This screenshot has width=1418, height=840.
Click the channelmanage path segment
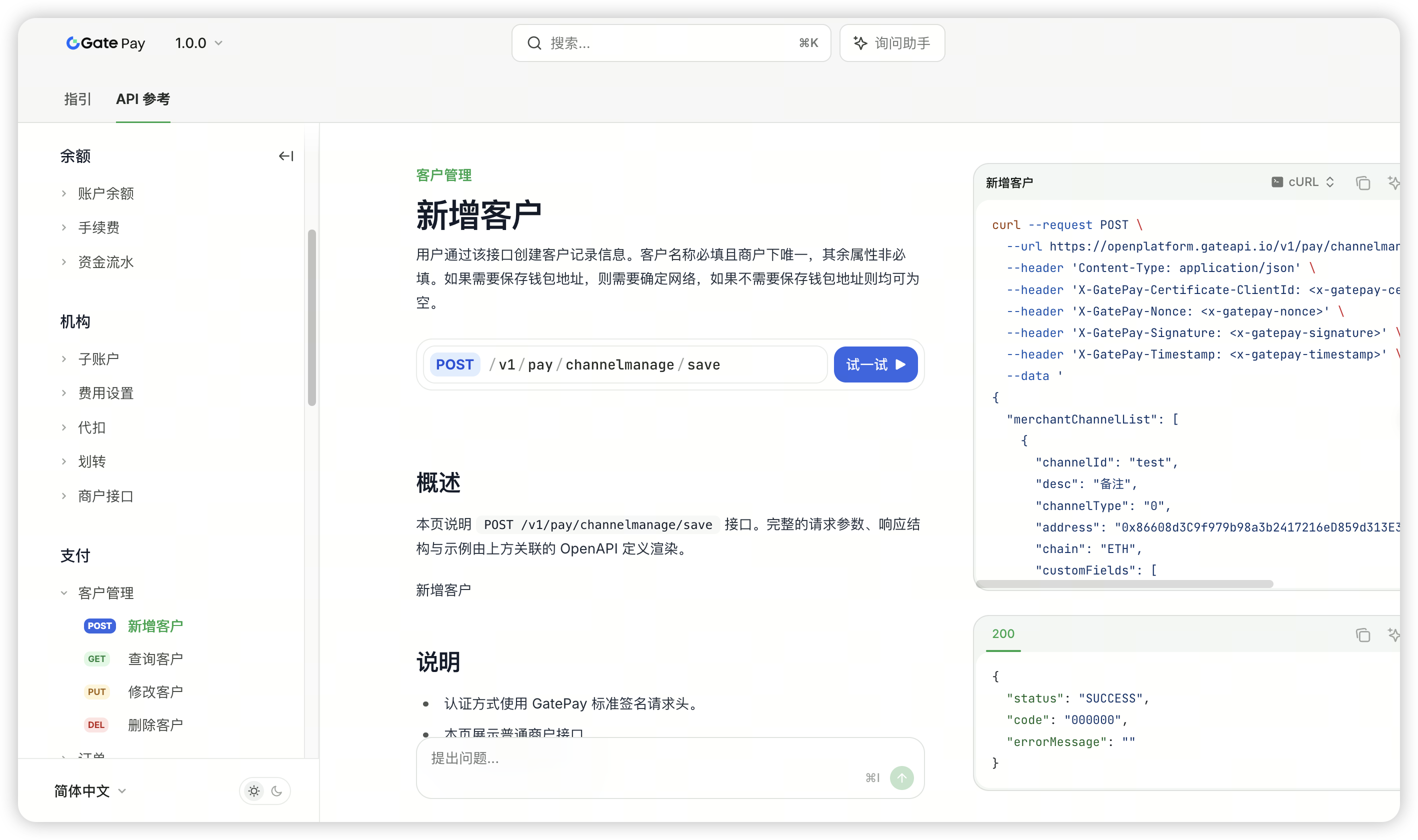(620, 365)
